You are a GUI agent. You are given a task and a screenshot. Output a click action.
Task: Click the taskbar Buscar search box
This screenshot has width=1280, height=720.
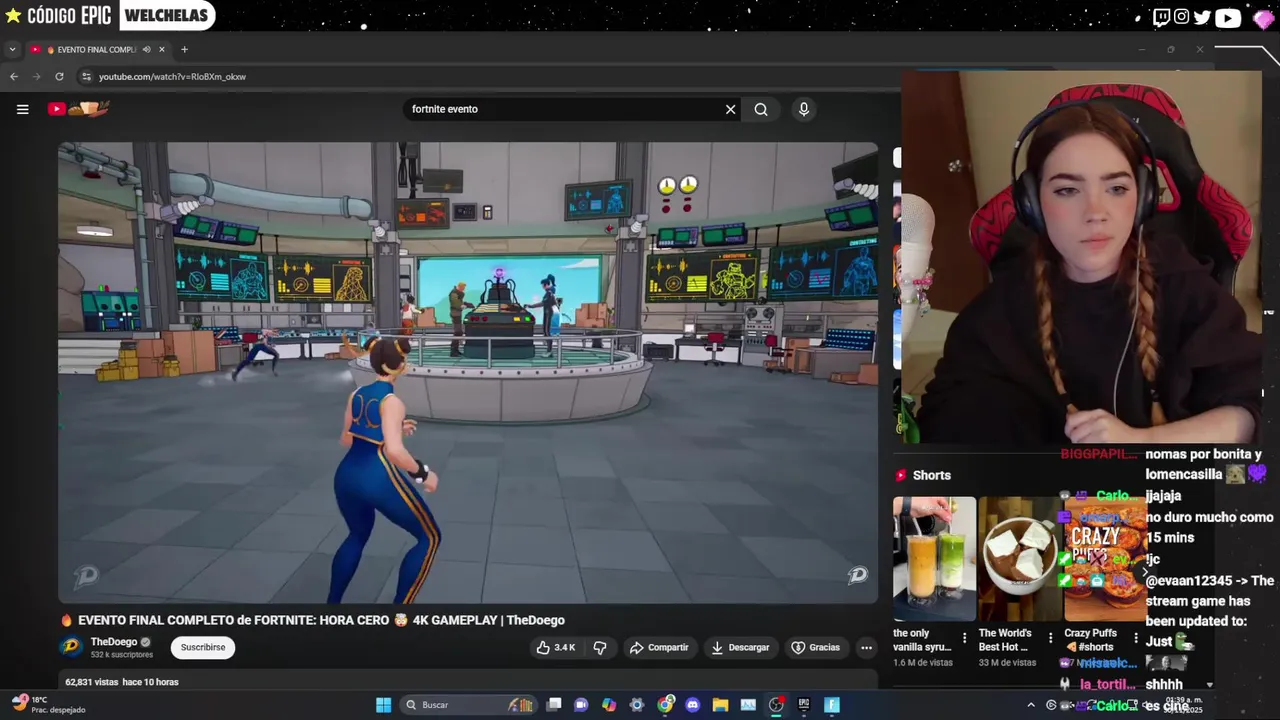(x=468, y=705)
